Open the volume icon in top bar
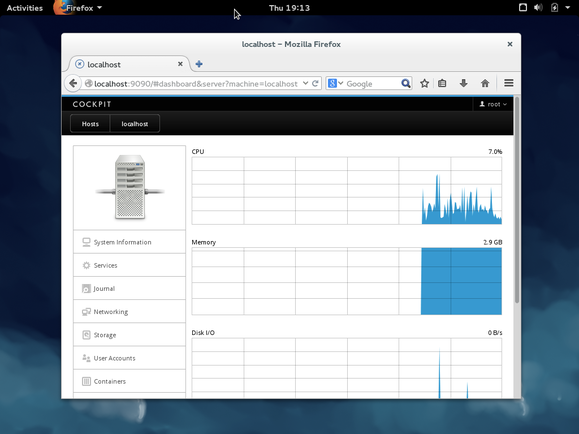Viewport: 579px width, 434px height. (538, 7)
